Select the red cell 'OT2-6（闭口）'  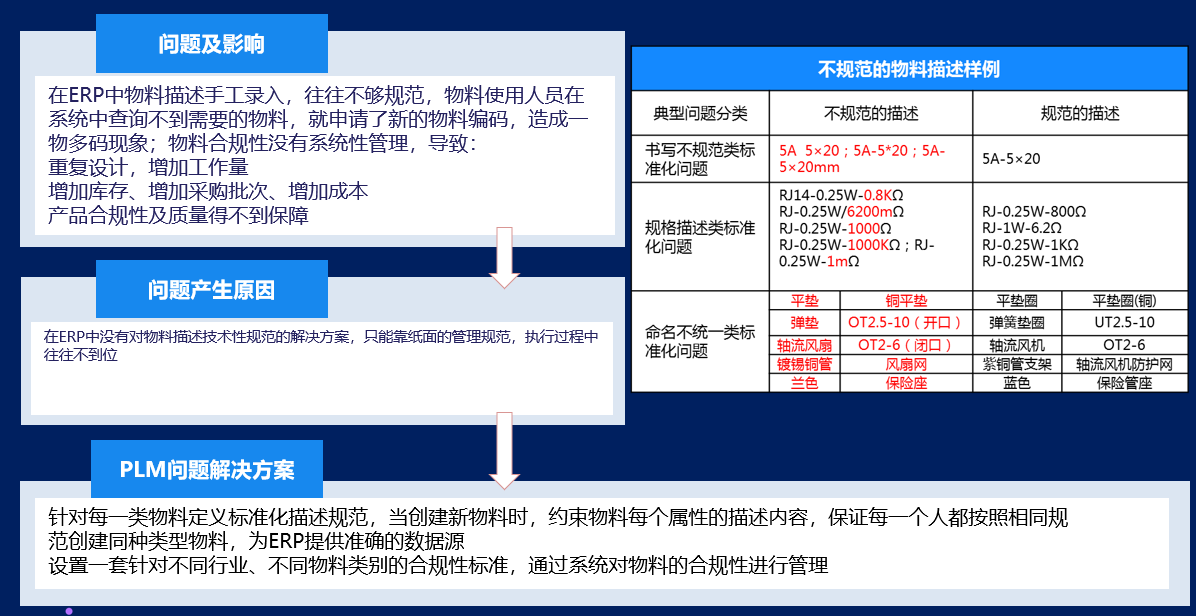click(906, 345)
